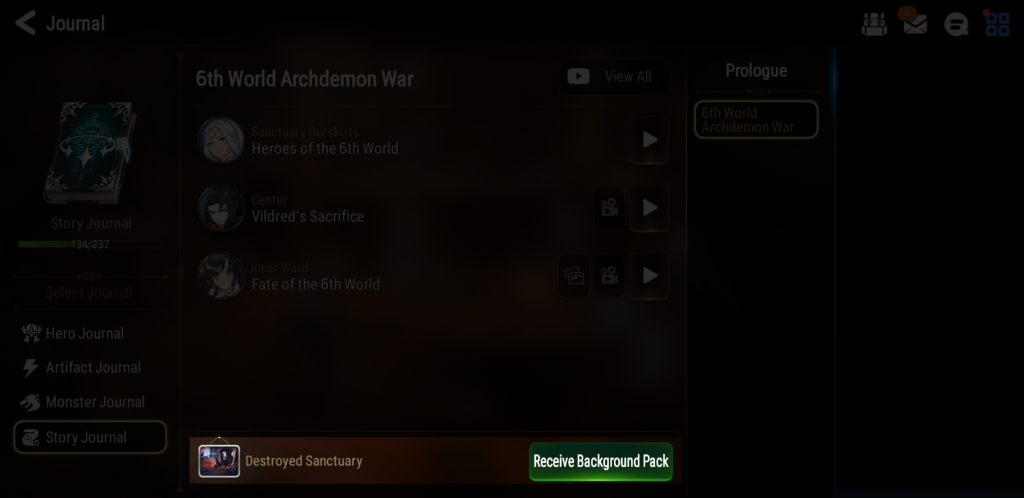Claim the Receive Background Pack reward
1024x498 pixels.
(x=601, y=461)
